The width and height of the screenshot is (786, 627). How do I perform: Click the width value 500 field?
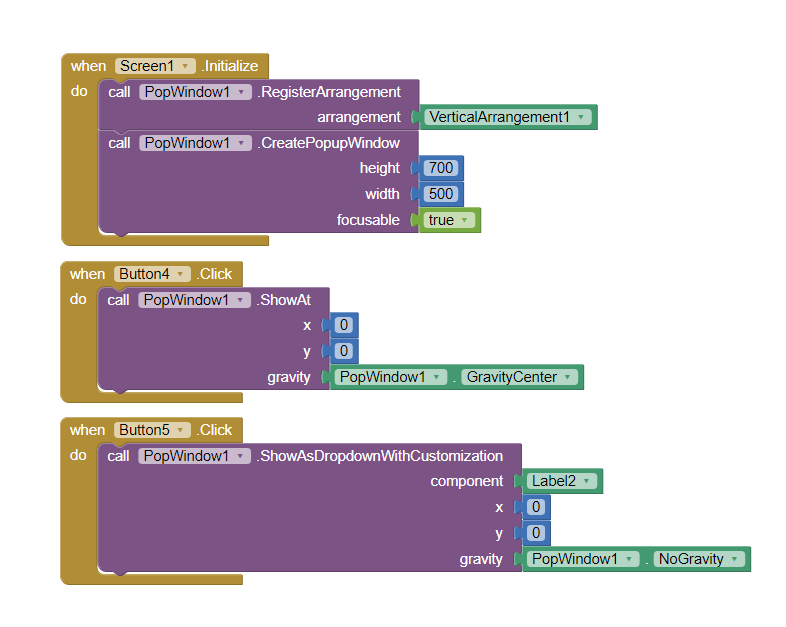pos(441,194)
